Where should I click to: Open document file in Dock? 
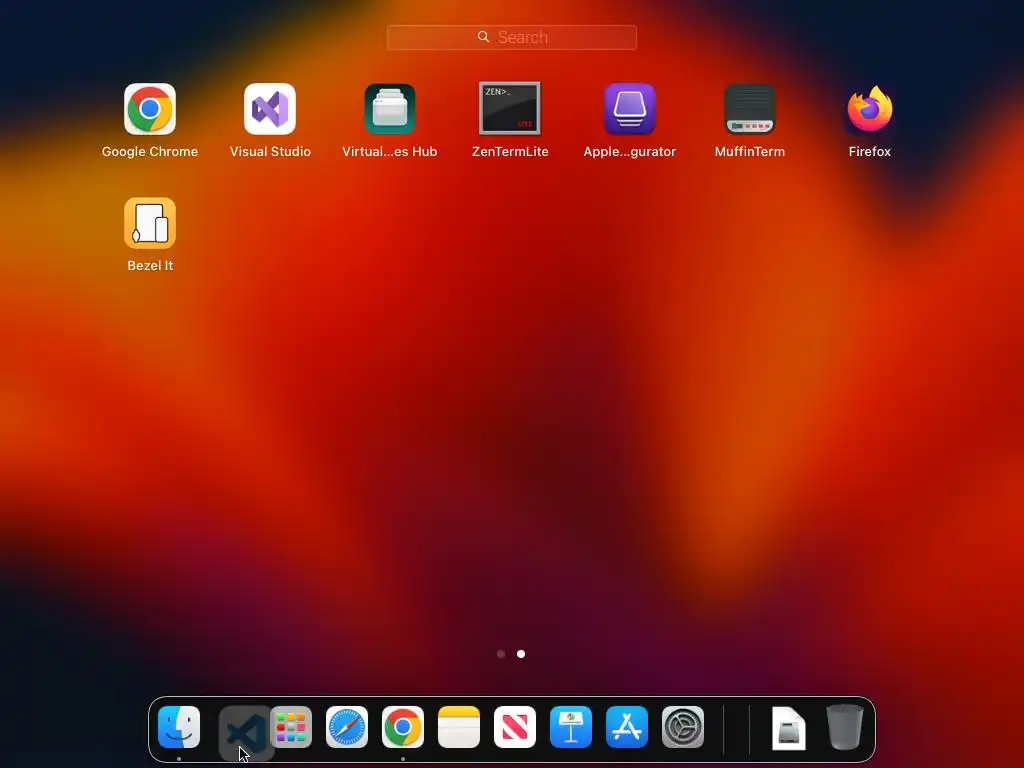point(789,728)
